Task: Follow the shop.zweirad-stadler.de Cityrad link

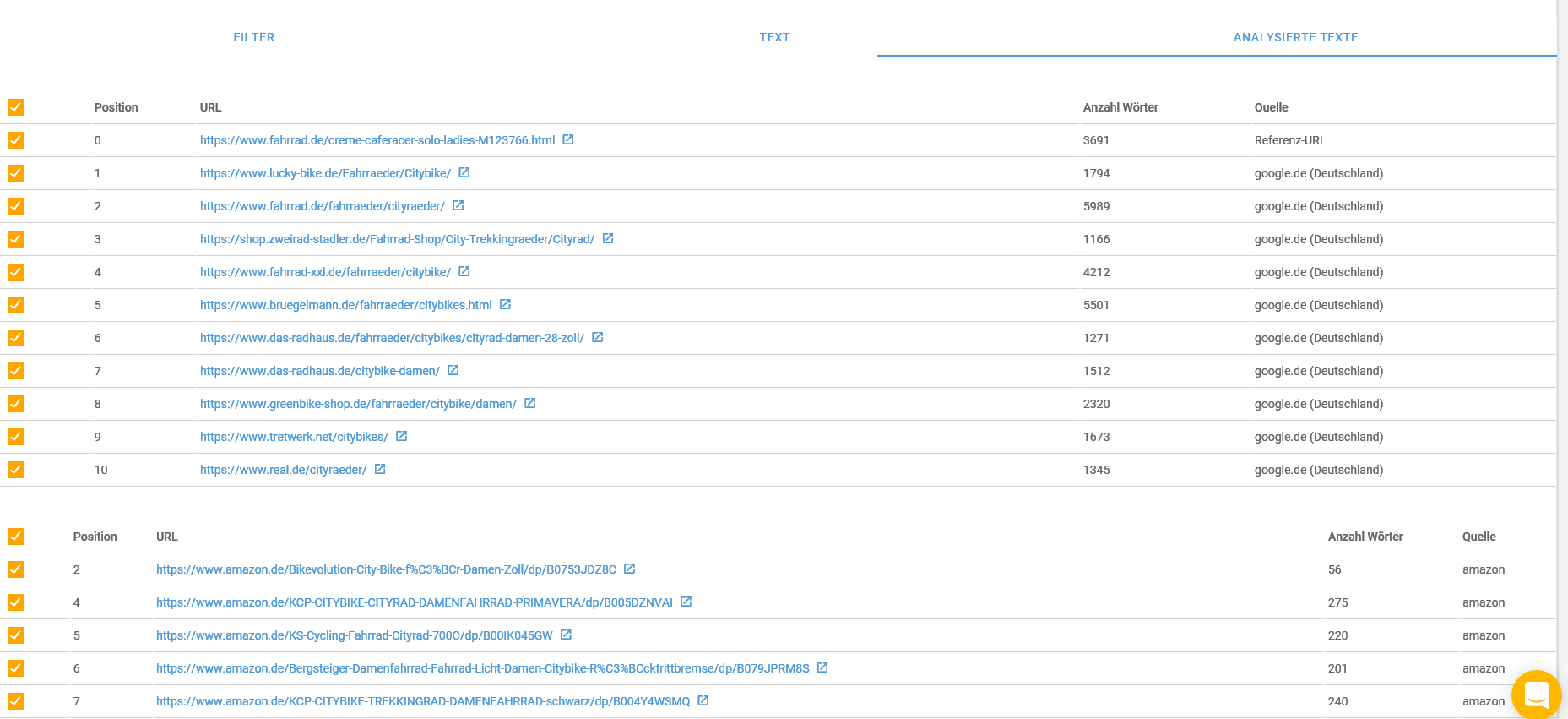Action: [397, 239]
